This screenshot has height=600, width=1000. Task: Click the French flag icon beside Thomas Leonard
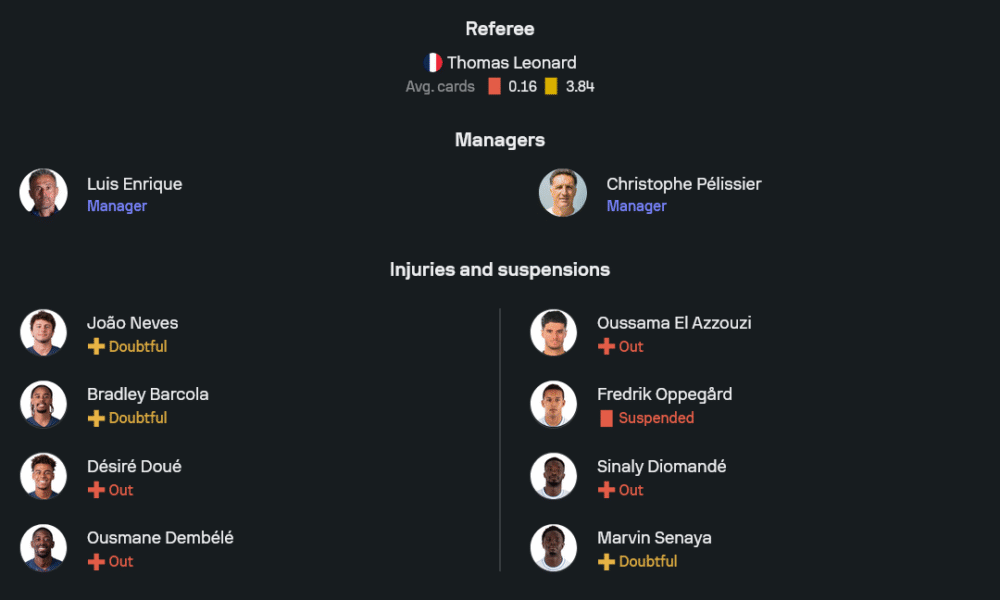[433, 62]
